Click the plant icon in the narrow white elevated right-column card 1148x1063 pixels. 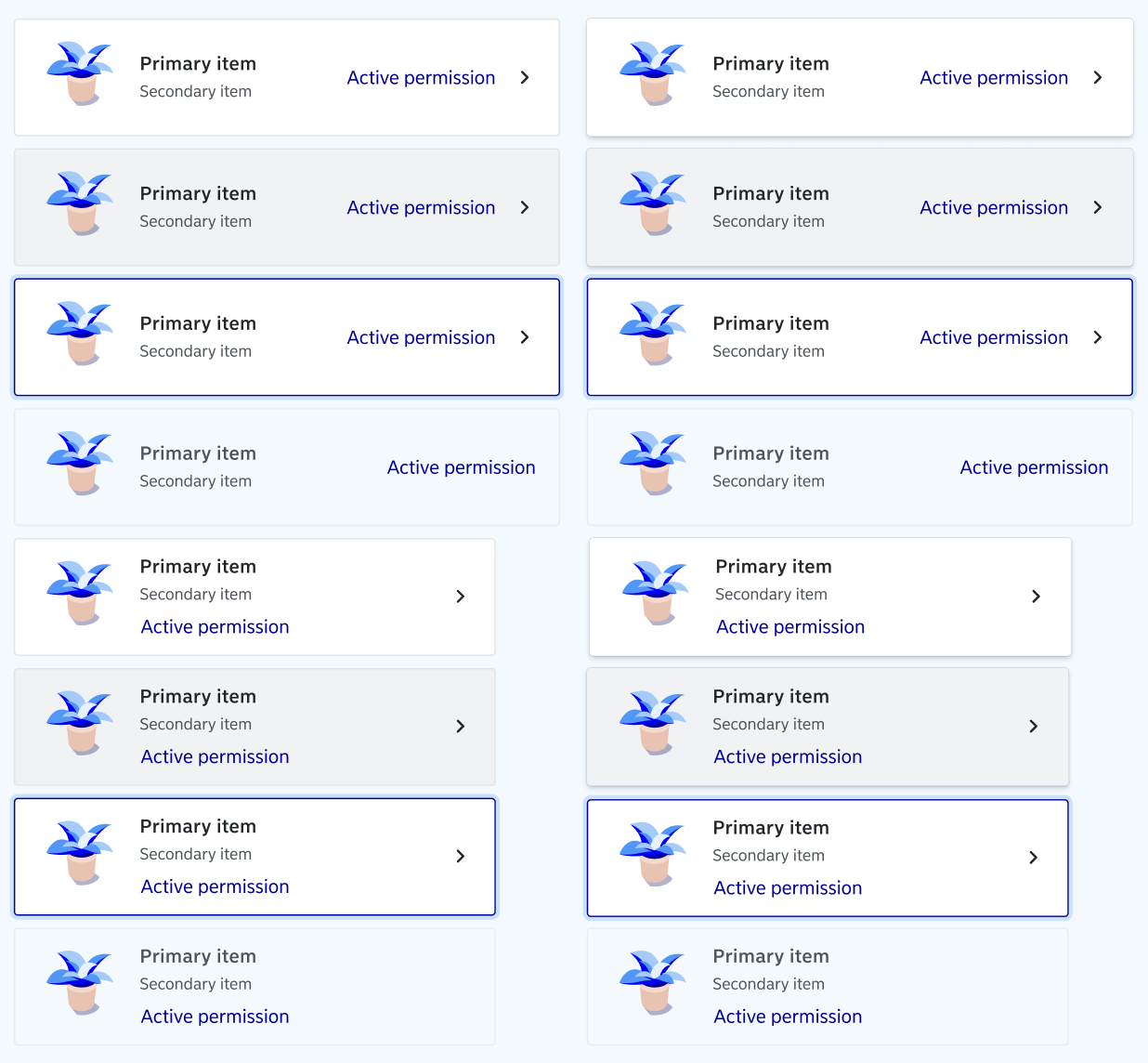coord(656,594)
